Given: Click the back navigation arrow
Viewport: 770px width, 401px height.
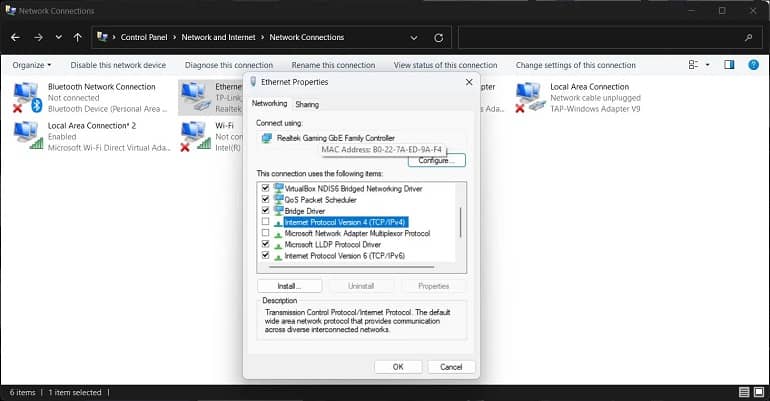Looking at the screenshot, I should coord(15,37).
